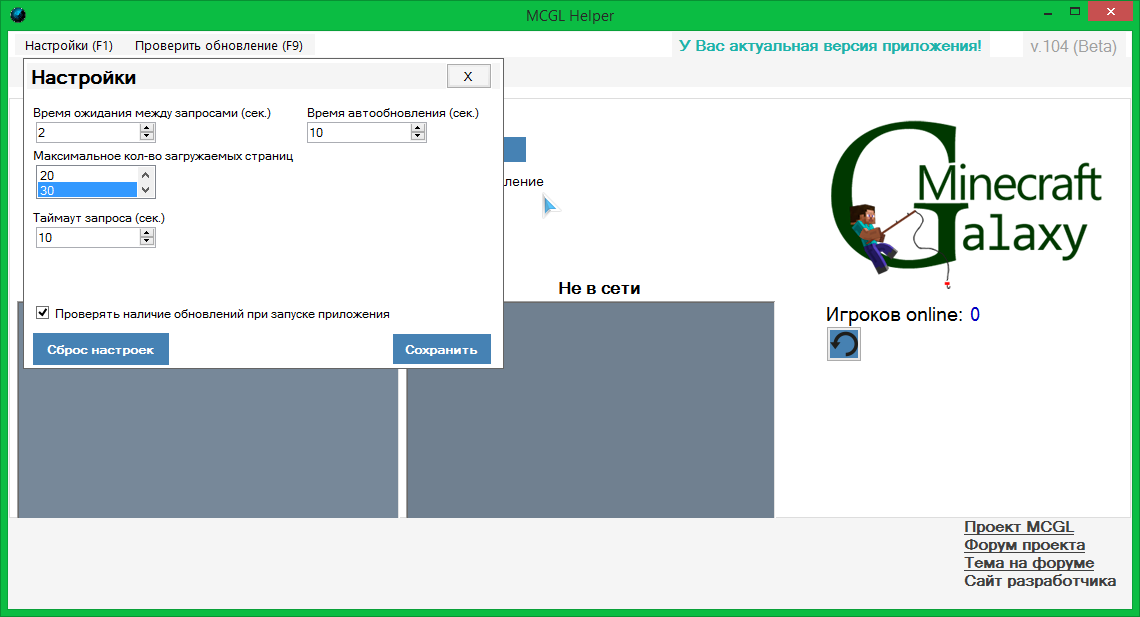Open the Форум проекта link
This screenshot has width=1140, height=617.
point(1024,545)
